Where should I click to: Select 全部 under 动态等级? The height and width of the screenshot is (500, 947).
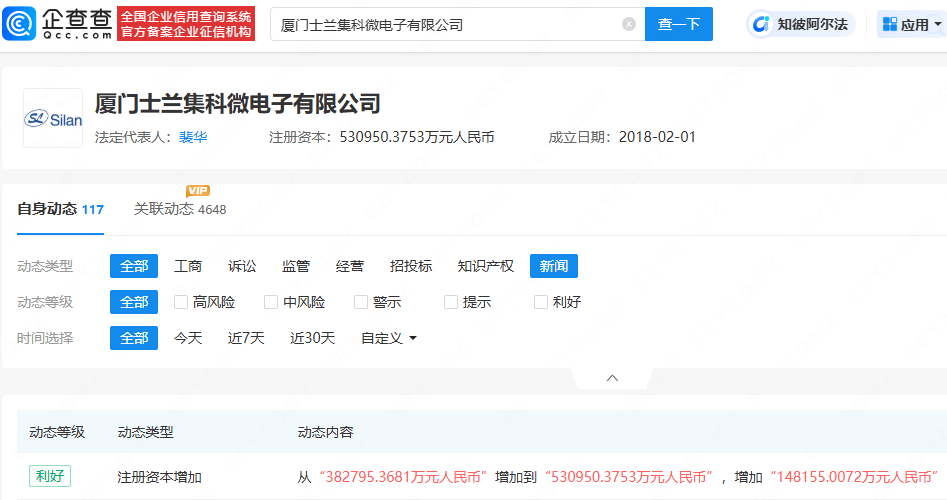click(134, 302)
